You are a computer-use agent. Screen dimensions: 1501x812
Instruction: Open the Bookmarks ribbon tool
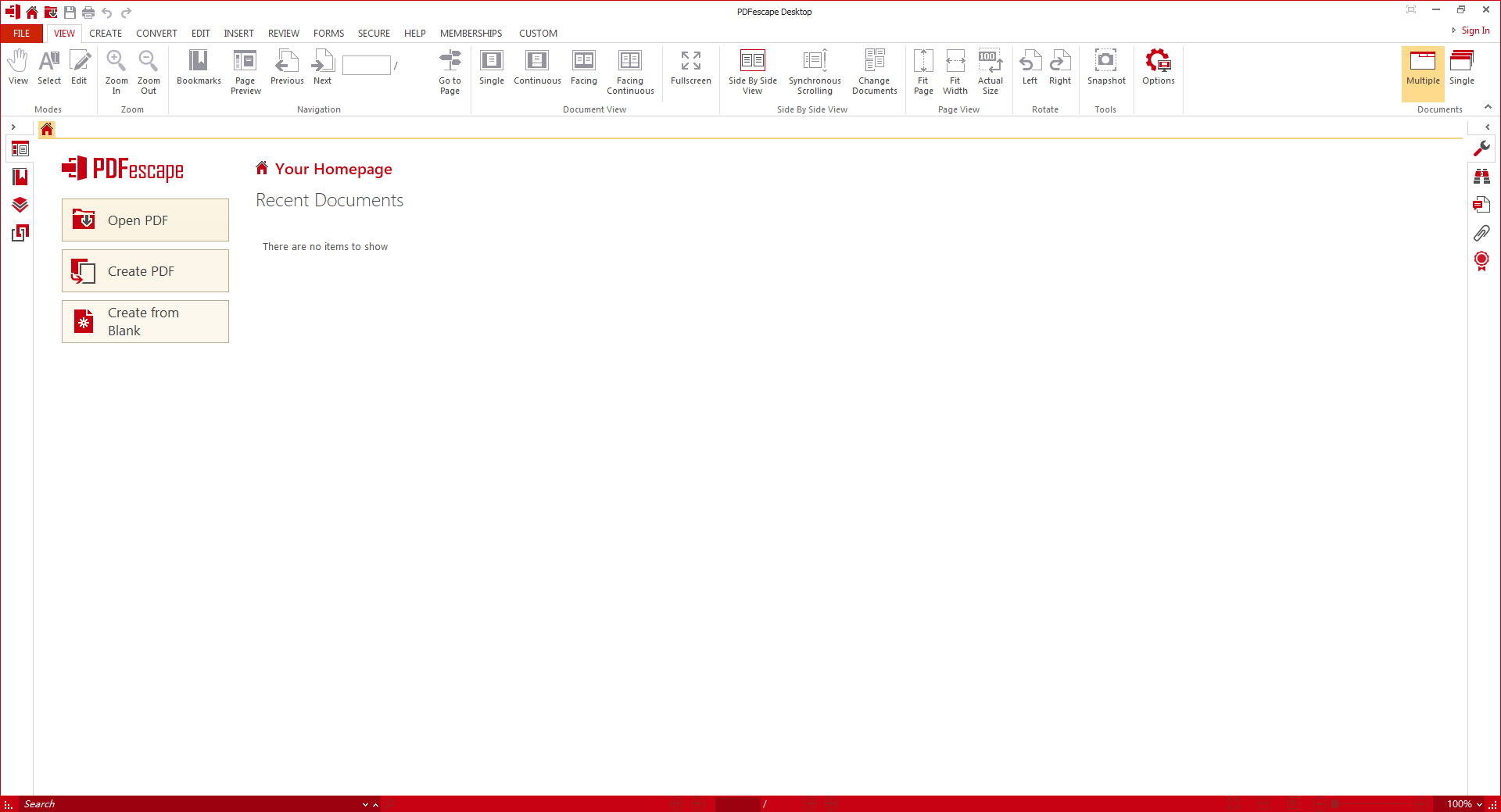(199, 68)
